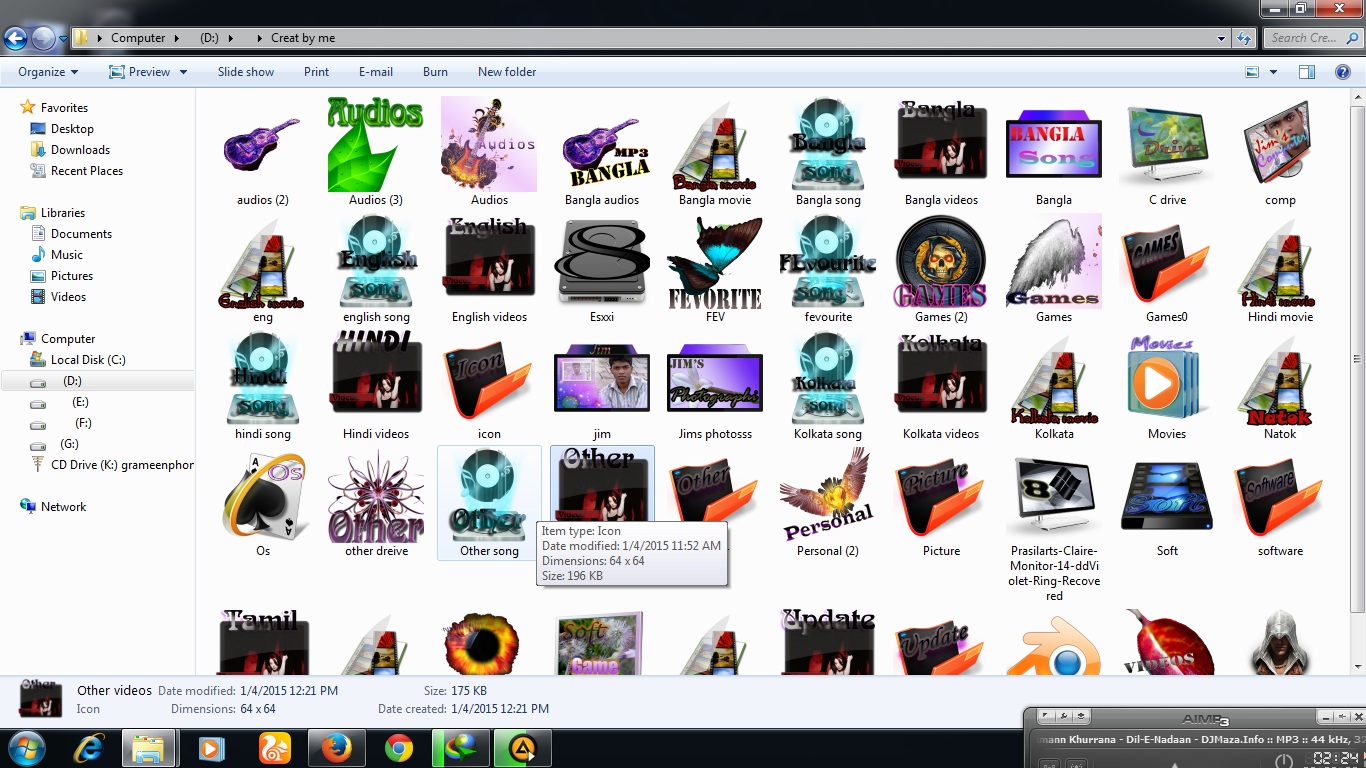
Task: Click the E-mail toolbar button
Action: (376, 72)
